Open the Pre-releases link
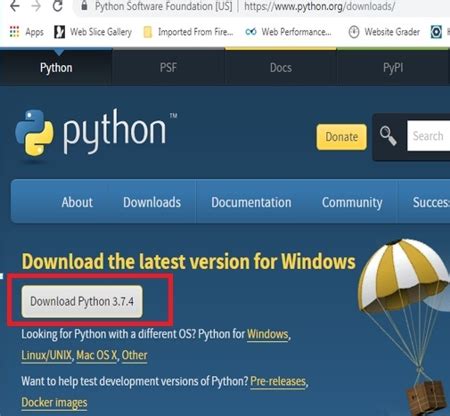Viewport: 450px width, 416px height. click(x=278, y=381)
